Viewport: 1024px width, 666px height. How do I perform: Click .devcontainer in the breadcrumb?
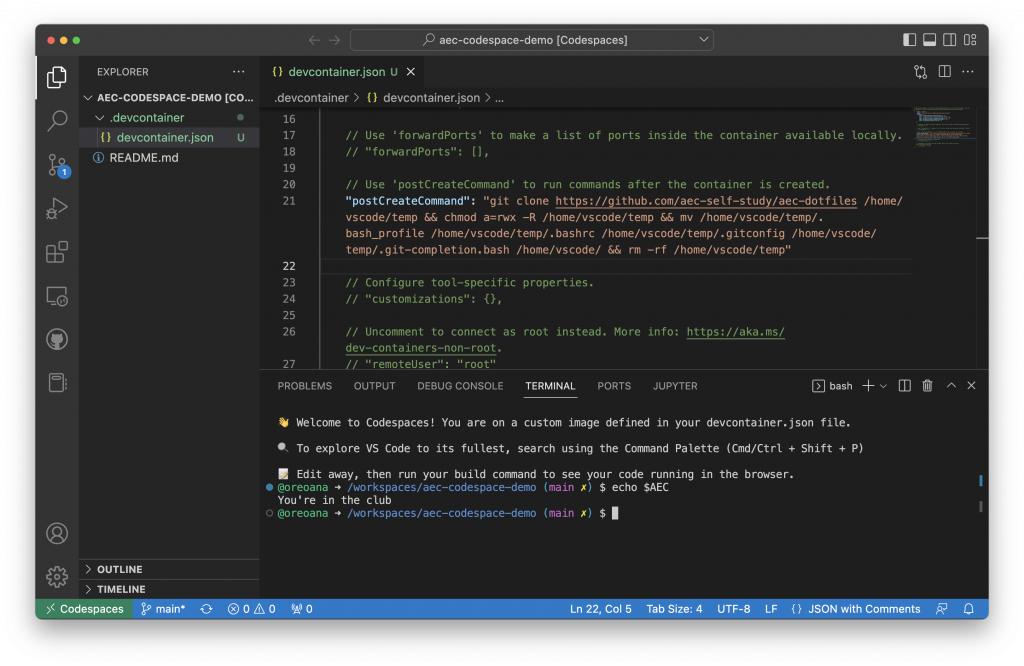(x=312, y=98)
